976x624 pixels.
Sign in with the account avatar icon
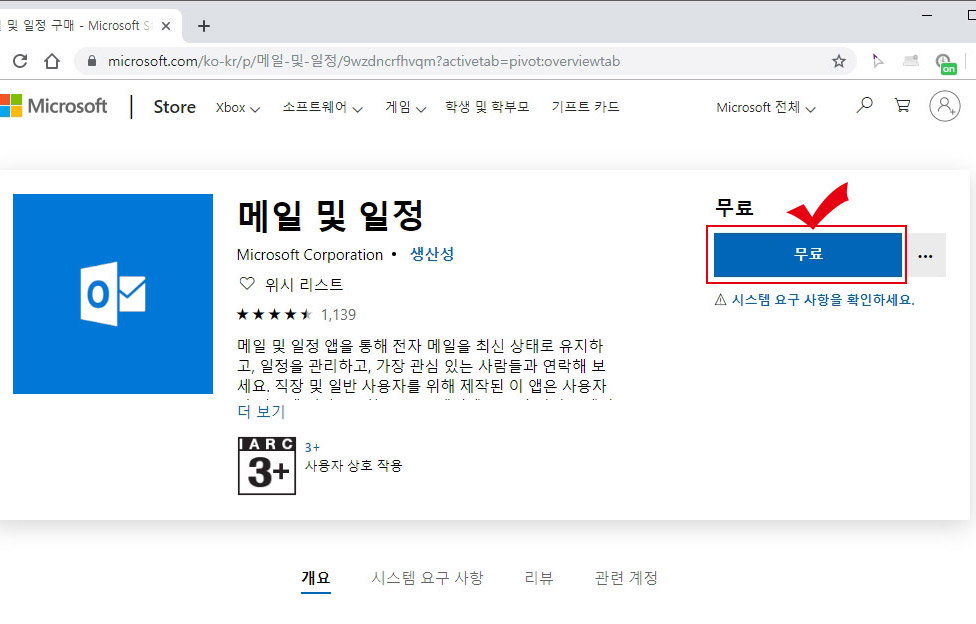tap(944, 106)
